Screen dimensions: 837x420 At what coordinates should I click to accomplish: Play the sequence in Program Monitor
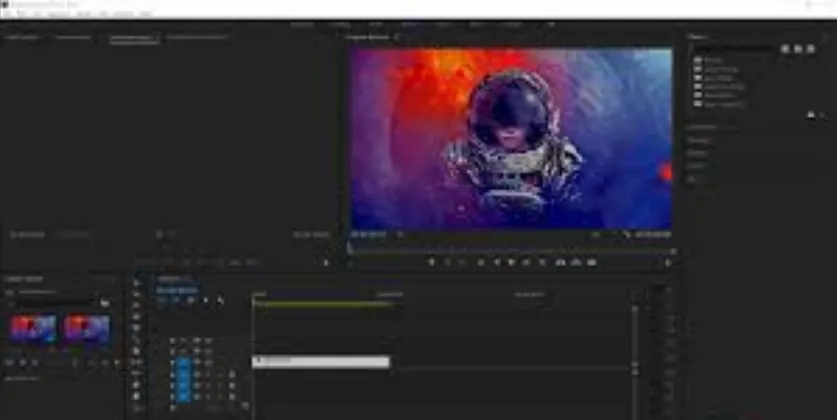pos(511,262)
